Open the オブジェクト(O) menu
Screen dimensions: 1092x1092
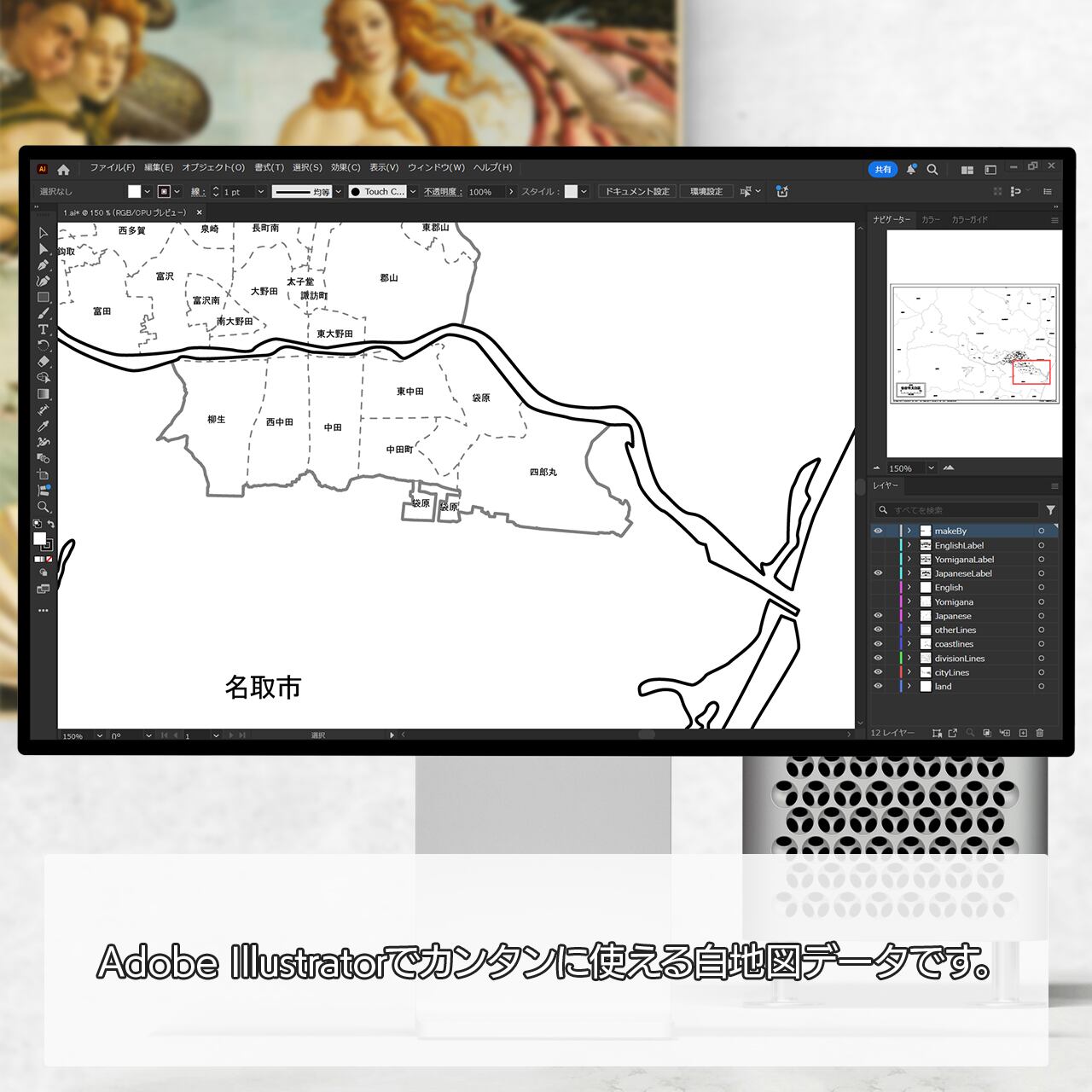click(x=213, y=168)
